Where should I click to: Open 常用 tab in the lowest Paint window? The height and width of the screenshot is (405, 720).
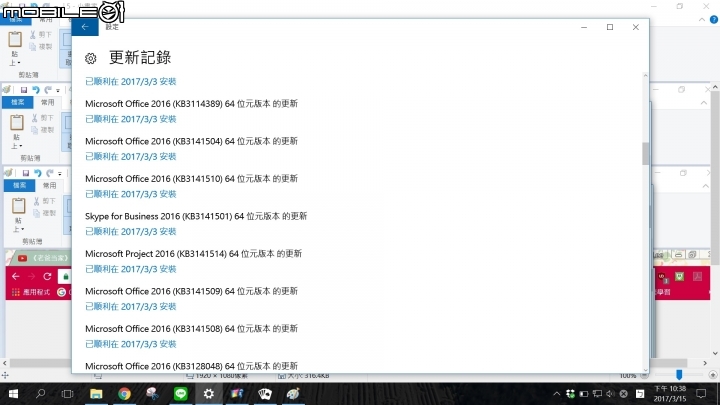tap(49, 185)
